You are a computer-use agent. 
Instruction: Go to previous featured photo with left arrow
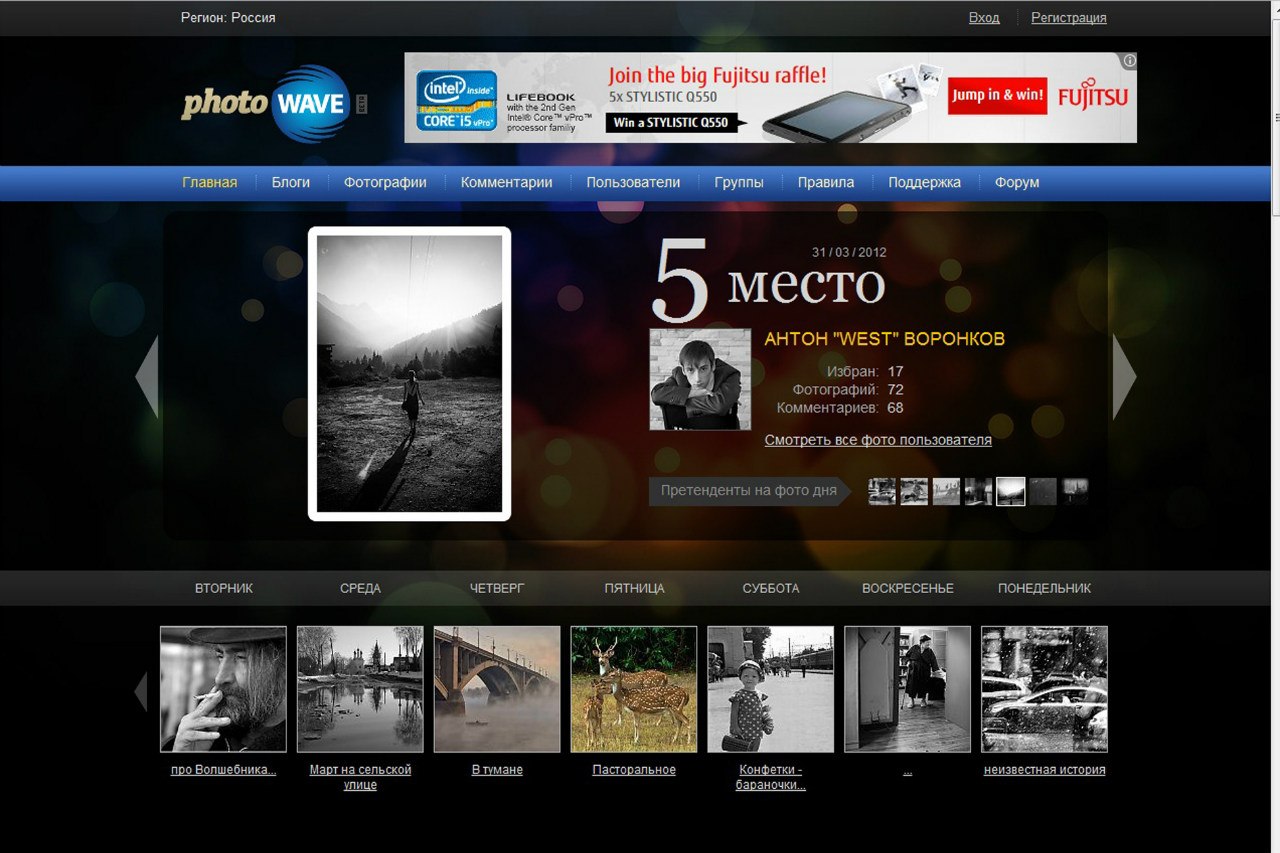click(x=147, y=376)
